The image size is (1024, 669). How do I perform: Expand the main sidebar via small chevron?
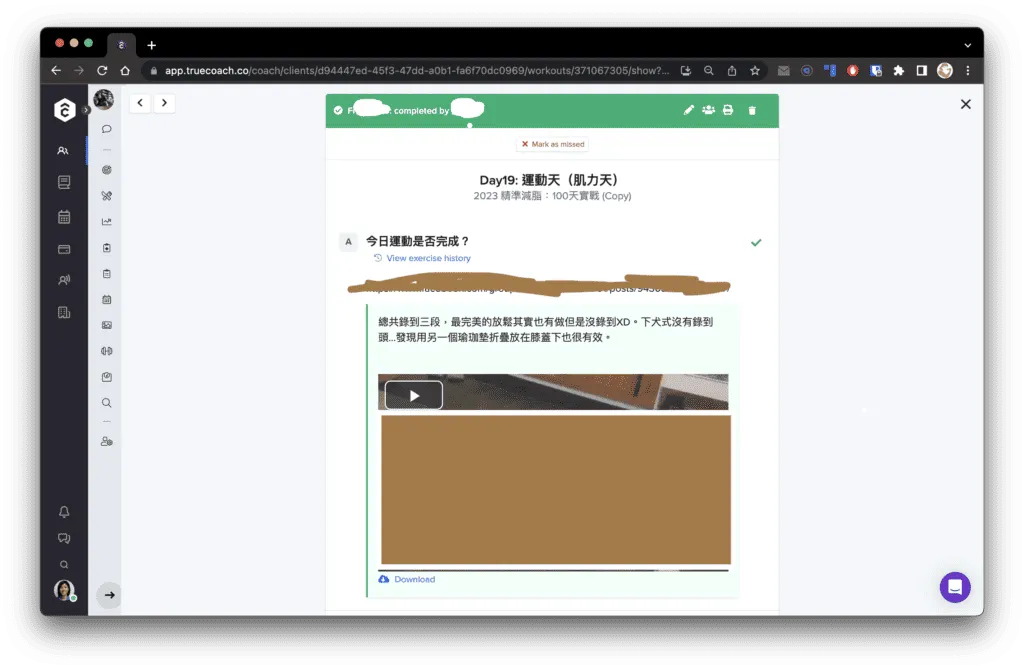pyautogui.click(x=86, y=109)
